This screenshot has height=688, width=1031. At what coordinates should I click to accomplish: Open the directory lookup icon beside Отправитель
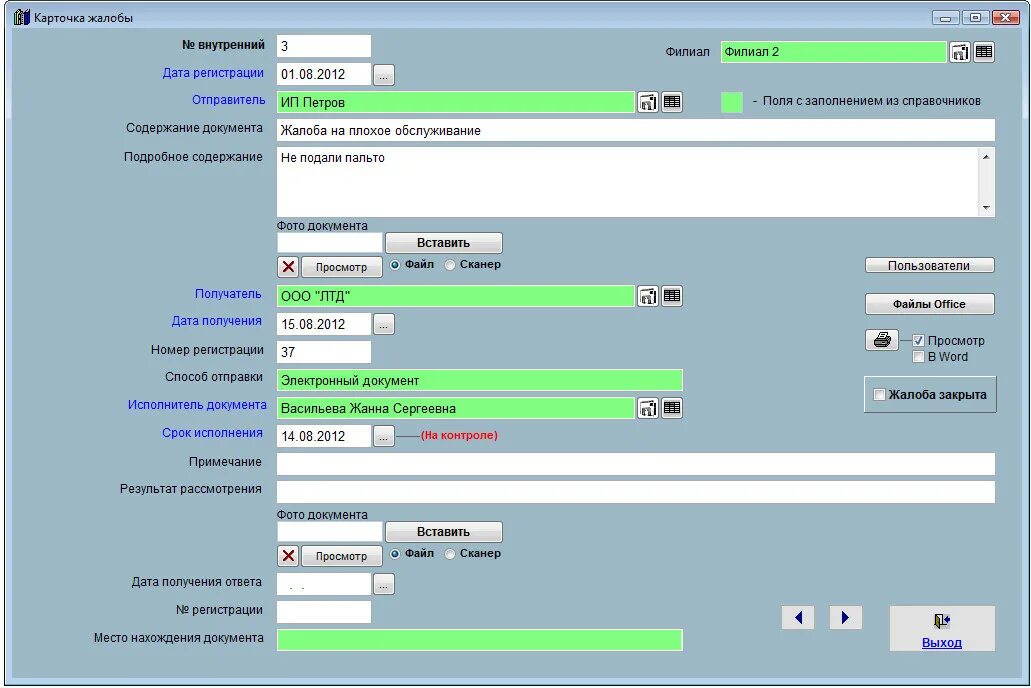tap(648, 102)
